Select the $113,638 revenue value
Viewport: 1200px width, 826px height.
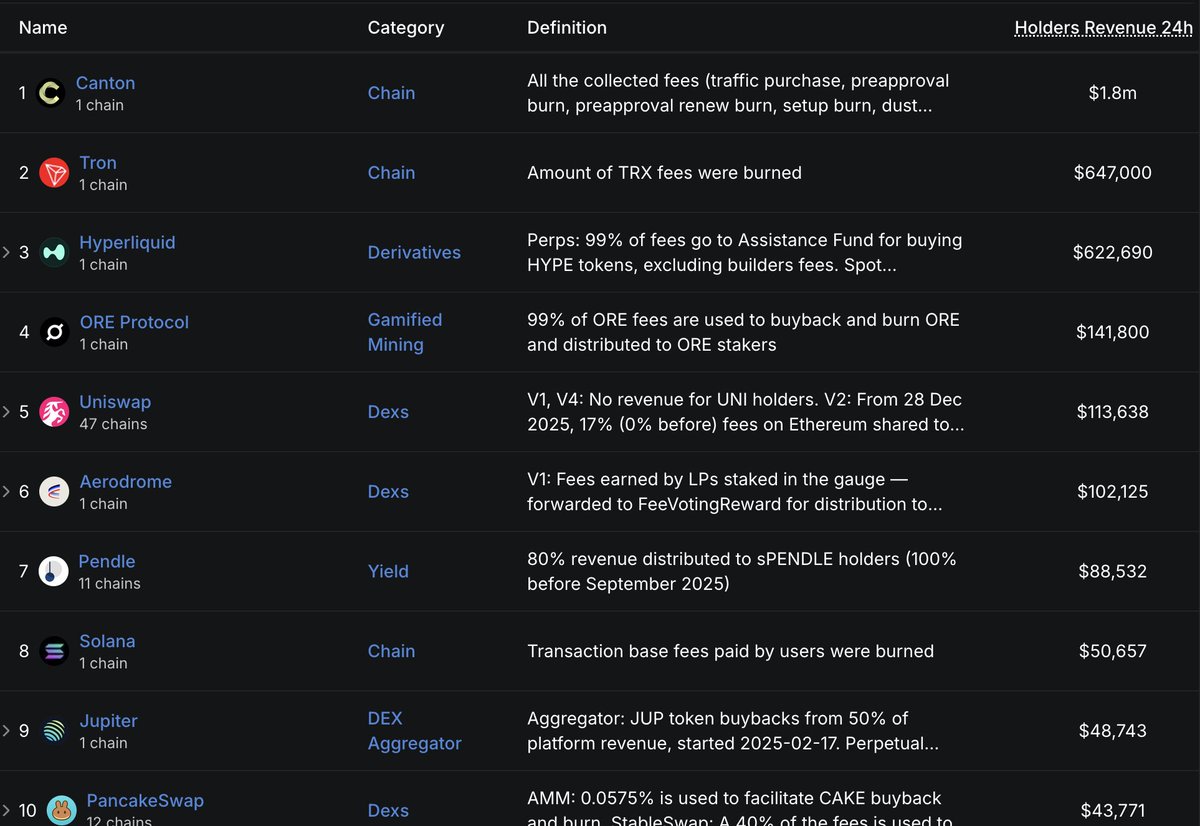[1113, 412]
